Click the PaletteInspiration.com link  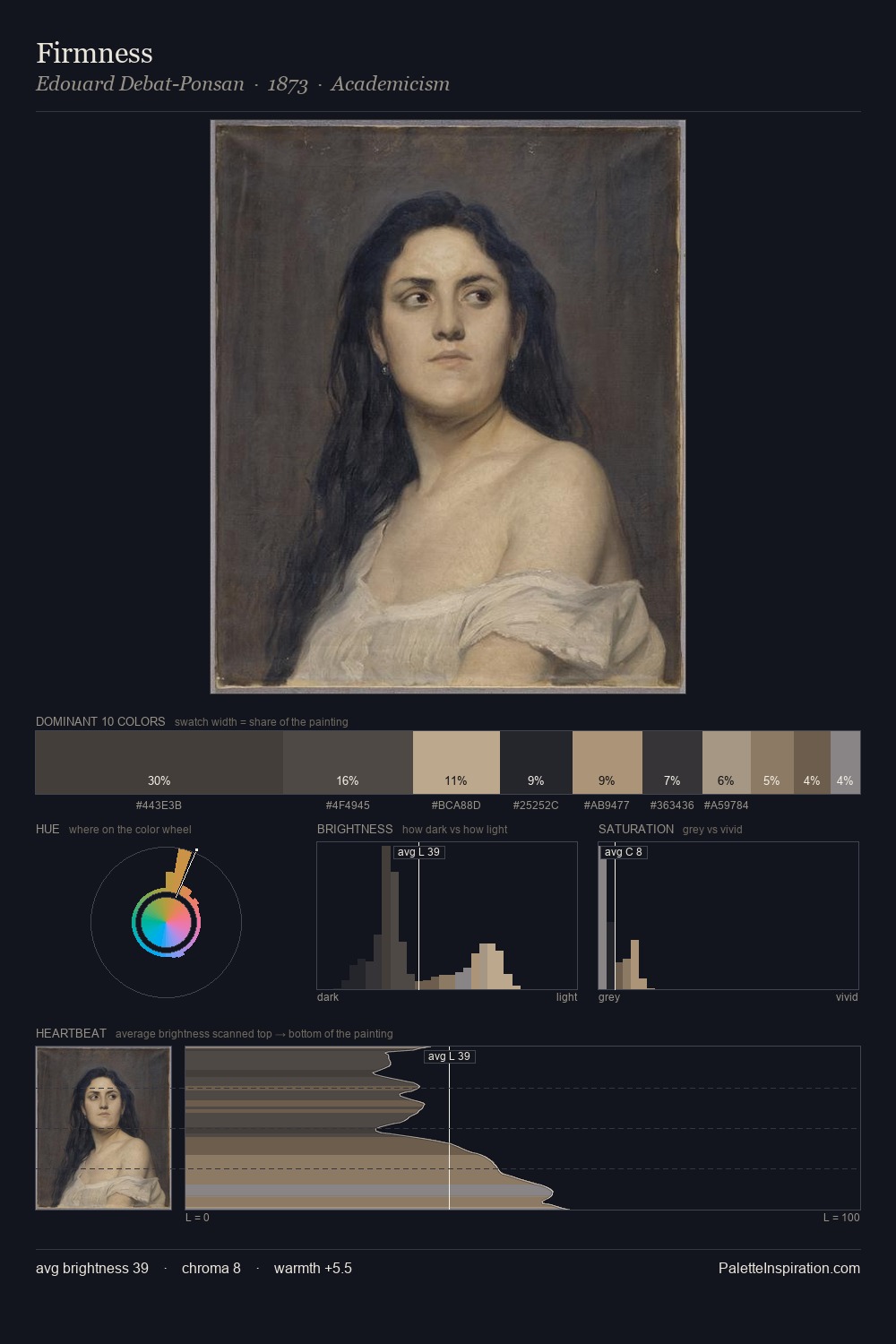[x=789, y=1268]
